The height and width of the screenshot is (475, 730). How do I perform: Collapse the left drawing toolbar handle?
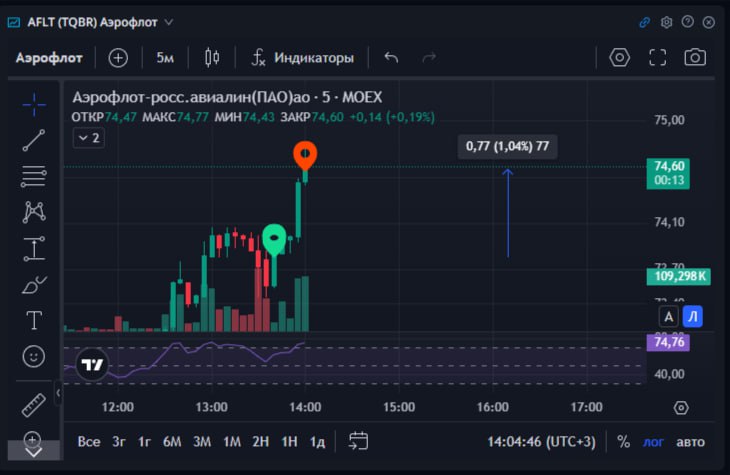point(58,393)
